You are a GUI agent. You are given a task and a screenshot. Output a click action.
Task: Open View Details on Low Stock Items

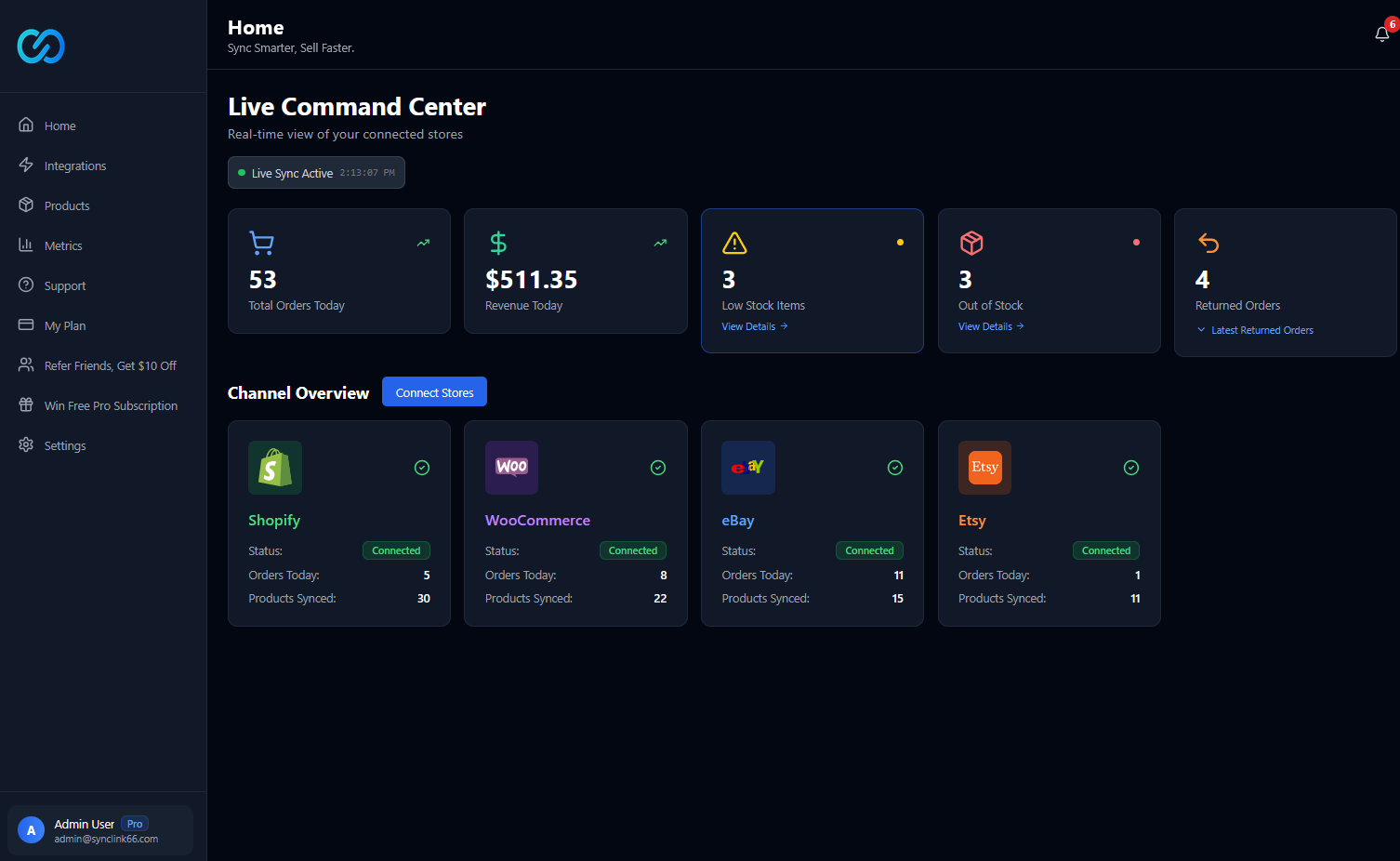754,326
